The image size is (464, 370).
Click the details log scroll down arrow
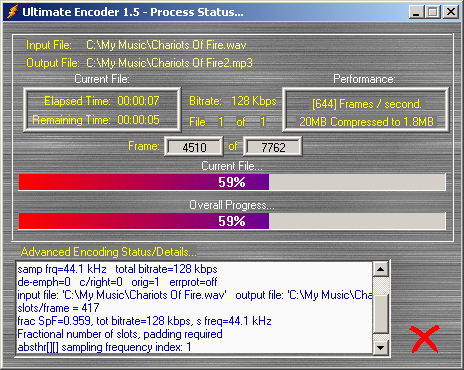(381, 348)
